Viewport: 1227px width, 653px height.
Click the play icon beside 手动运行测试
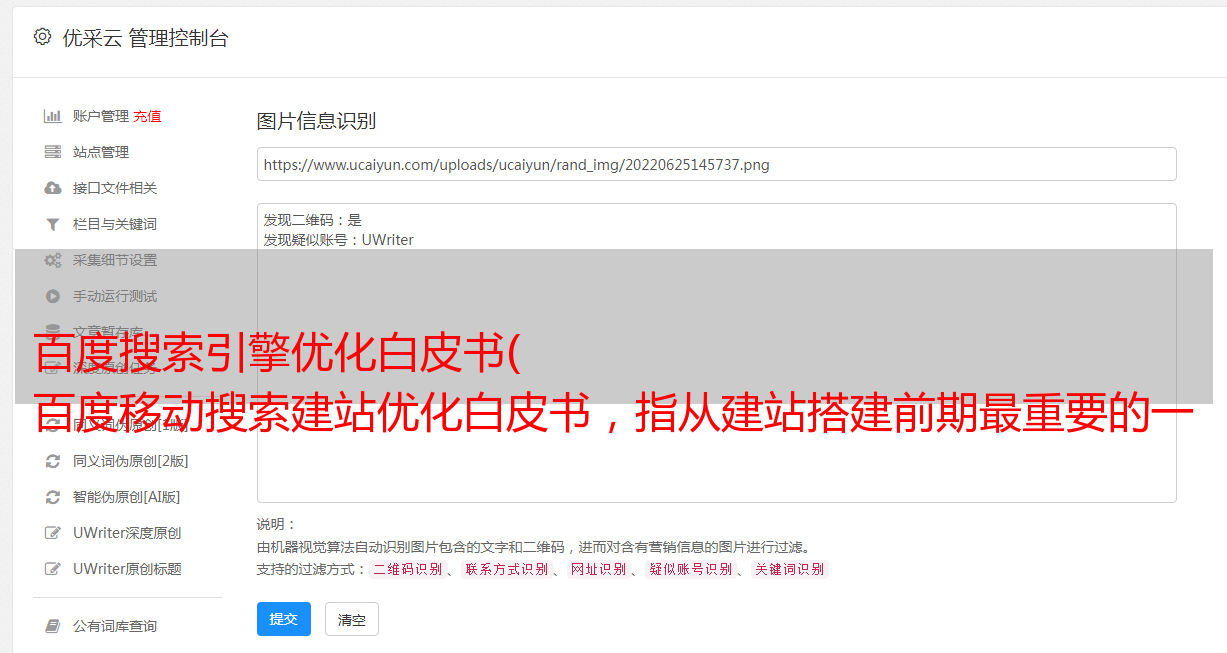tap(53, 296)
